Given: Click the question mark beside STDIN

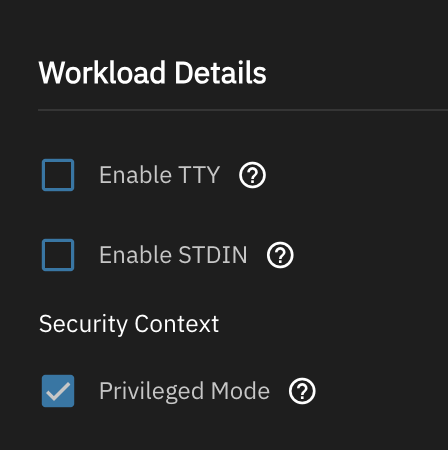Looking at the screenshot, I should coord(280,255).
